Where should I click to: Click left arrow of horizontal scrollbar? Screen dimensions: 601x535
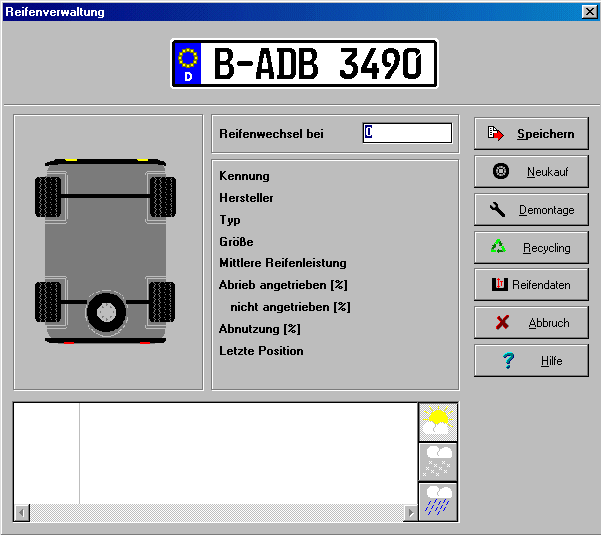coord(23,512)
